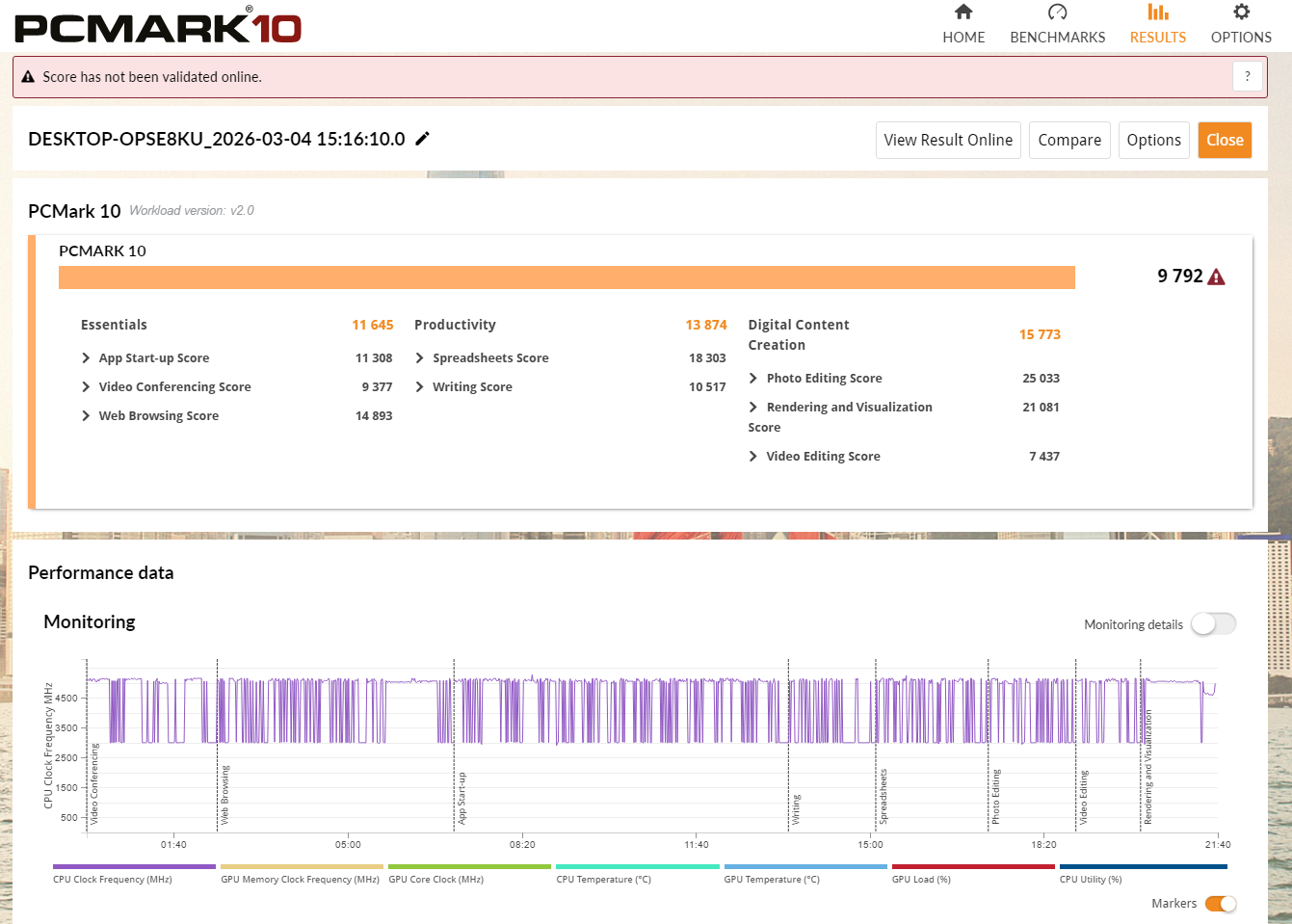Viewport: 1292px width, 924px height.
Task: Open Benchmarks via the gauge icon
Action: 1057,13
